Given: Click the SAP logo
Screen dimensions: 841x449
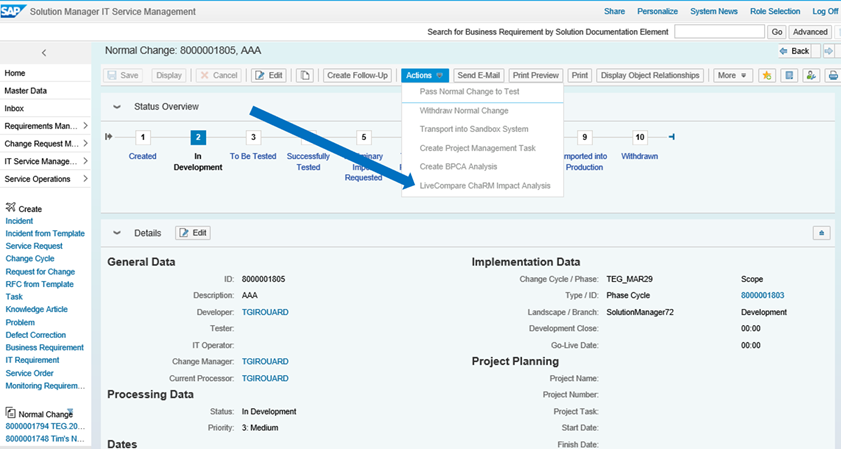Looking at the screenshot, I should 13,11.
